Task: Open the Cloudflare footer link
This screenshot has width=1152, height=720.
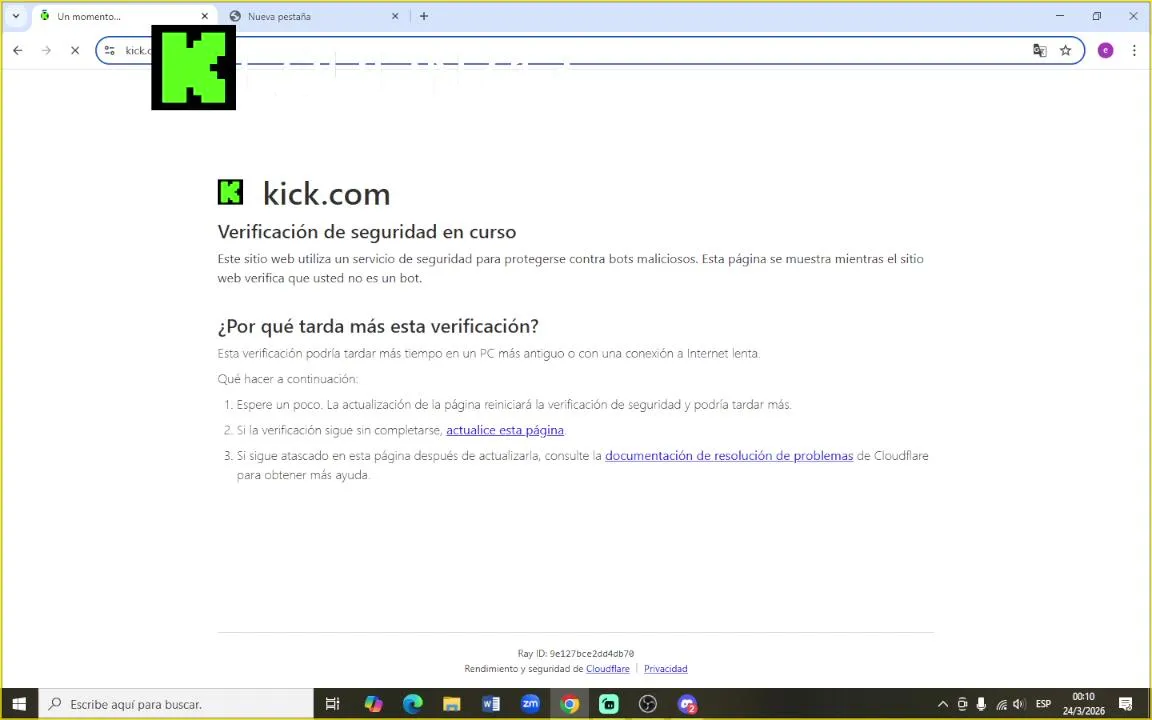Action: coord(608,669)
